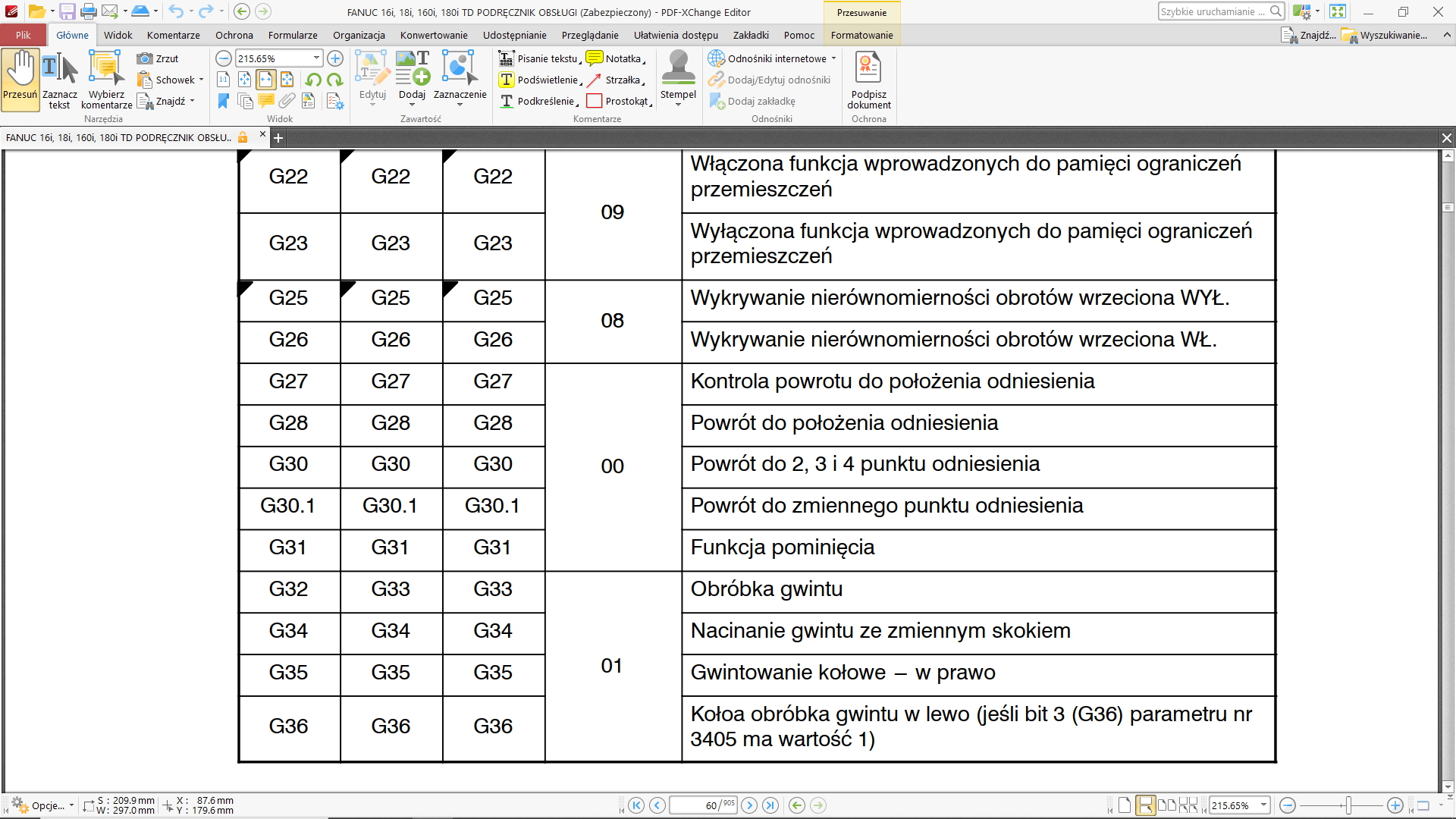Select two pages continuous layout
This screenshot has width=1456, height=819.
1188,805
